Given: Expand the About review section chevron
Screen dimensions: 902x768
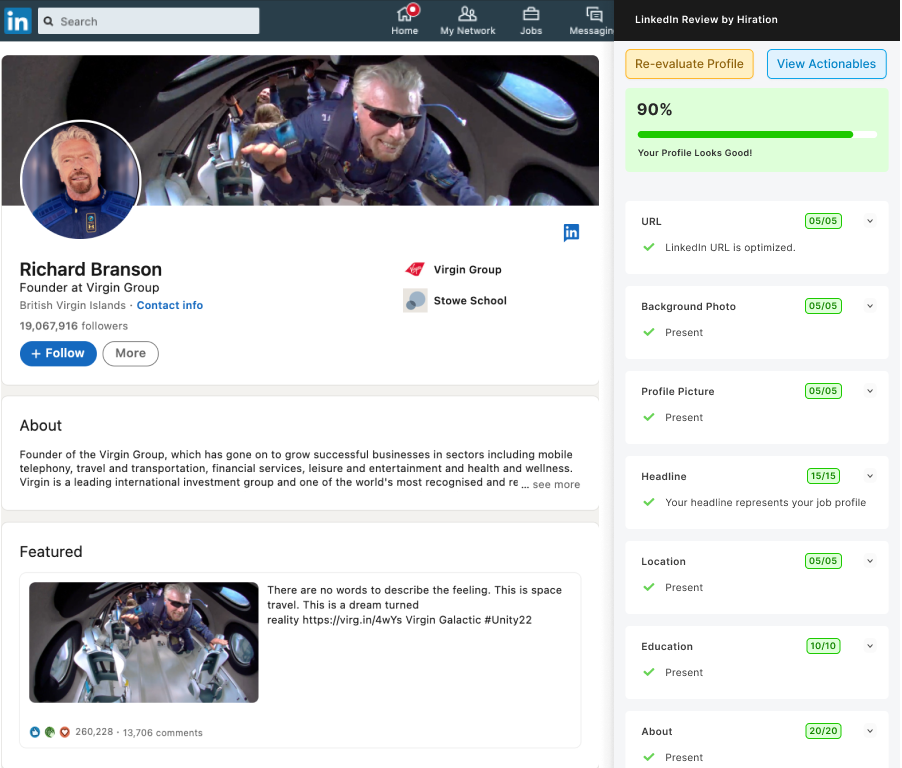Looking at the screenshot, I should (870, 731).
